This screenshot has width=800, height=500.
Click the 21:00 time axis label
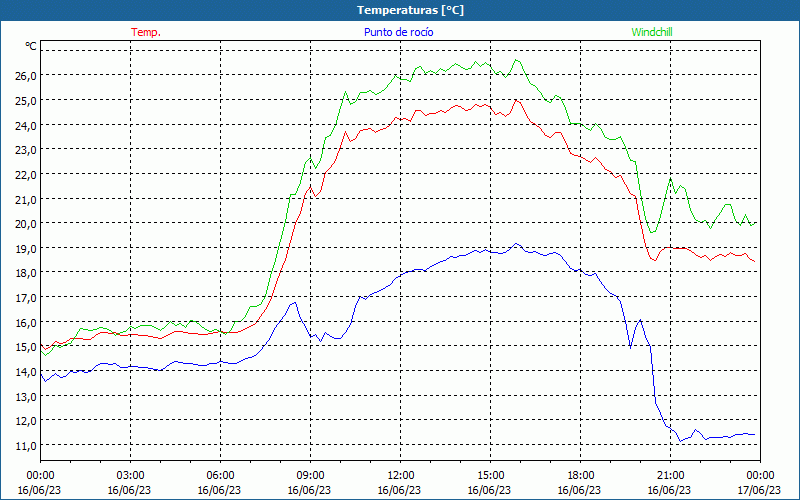tap(670, 476)
